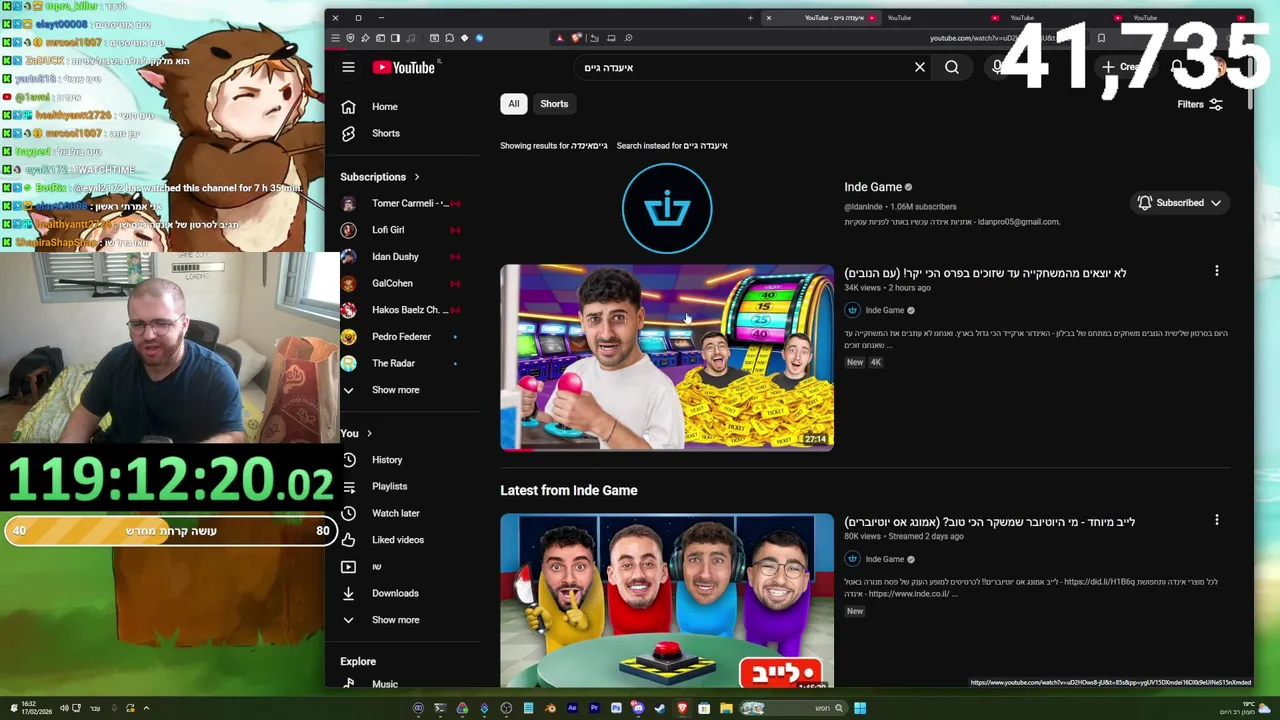Select the All filter chip
Screen dimensions: 1280x720
click(514, 104)
